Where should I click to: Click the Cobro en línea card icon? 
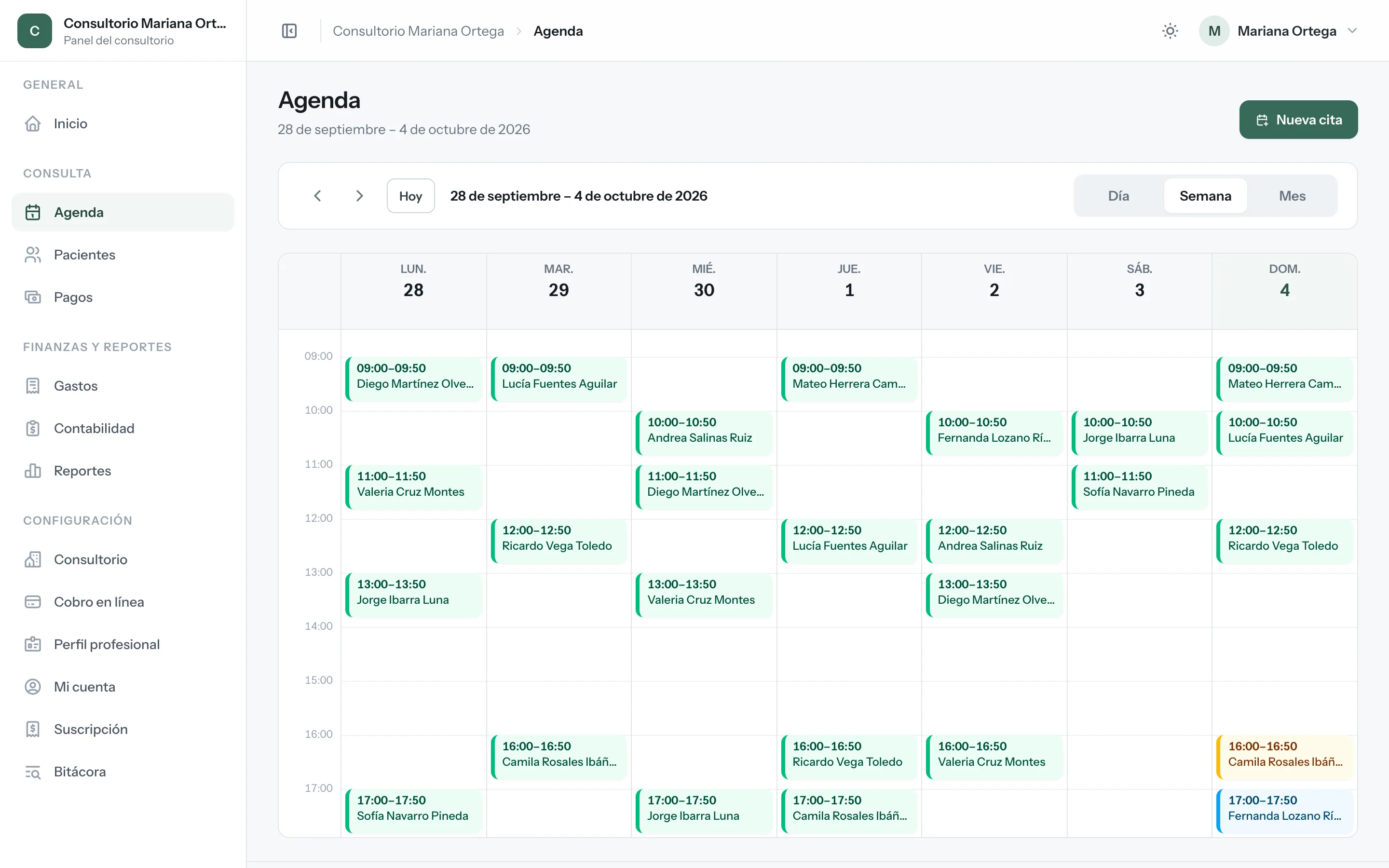[x=33, y=602]
